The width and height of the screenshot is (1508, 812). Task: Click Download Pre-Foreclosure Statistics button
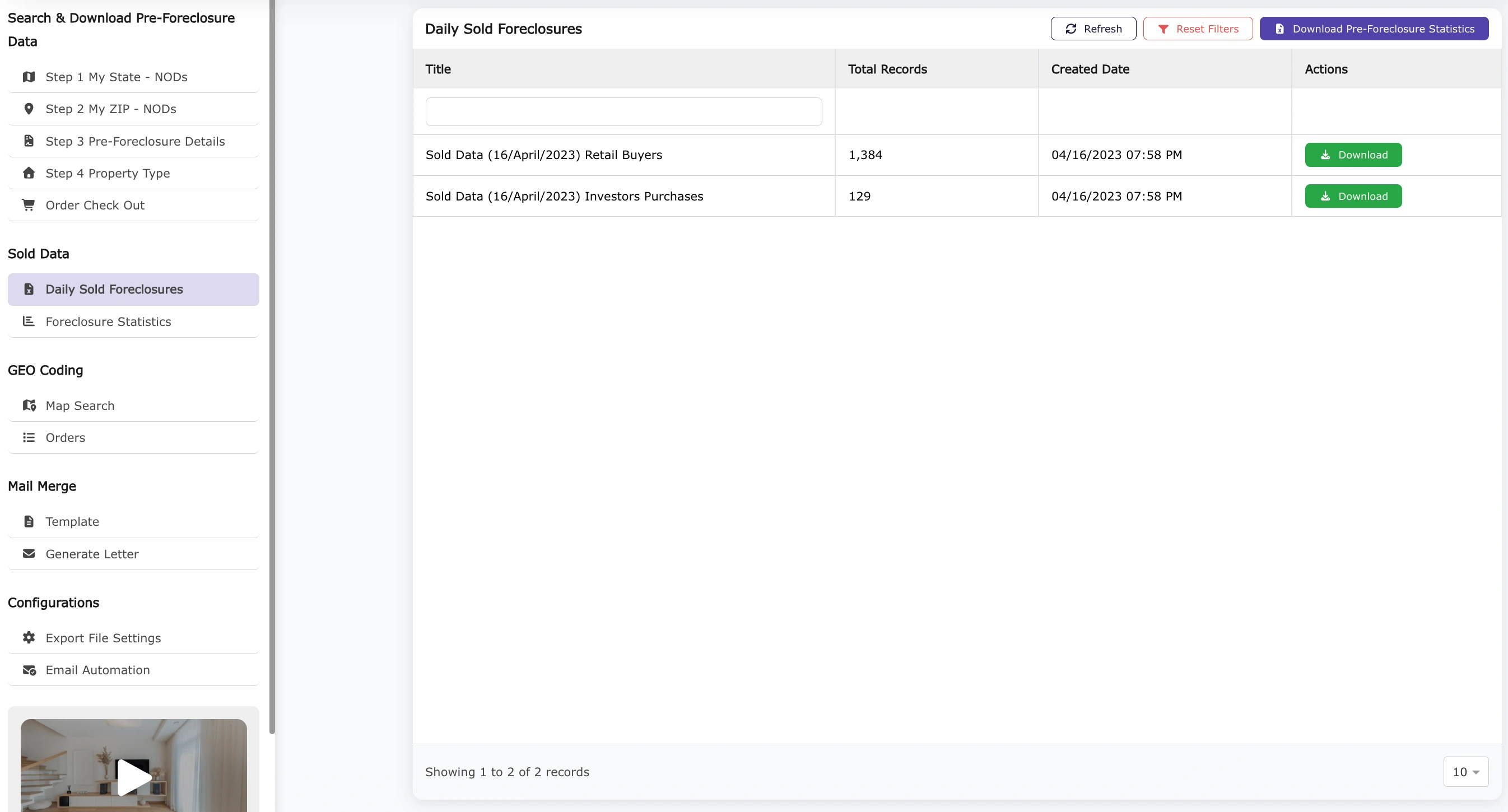pyautogui.click(x=1374, y=29)
